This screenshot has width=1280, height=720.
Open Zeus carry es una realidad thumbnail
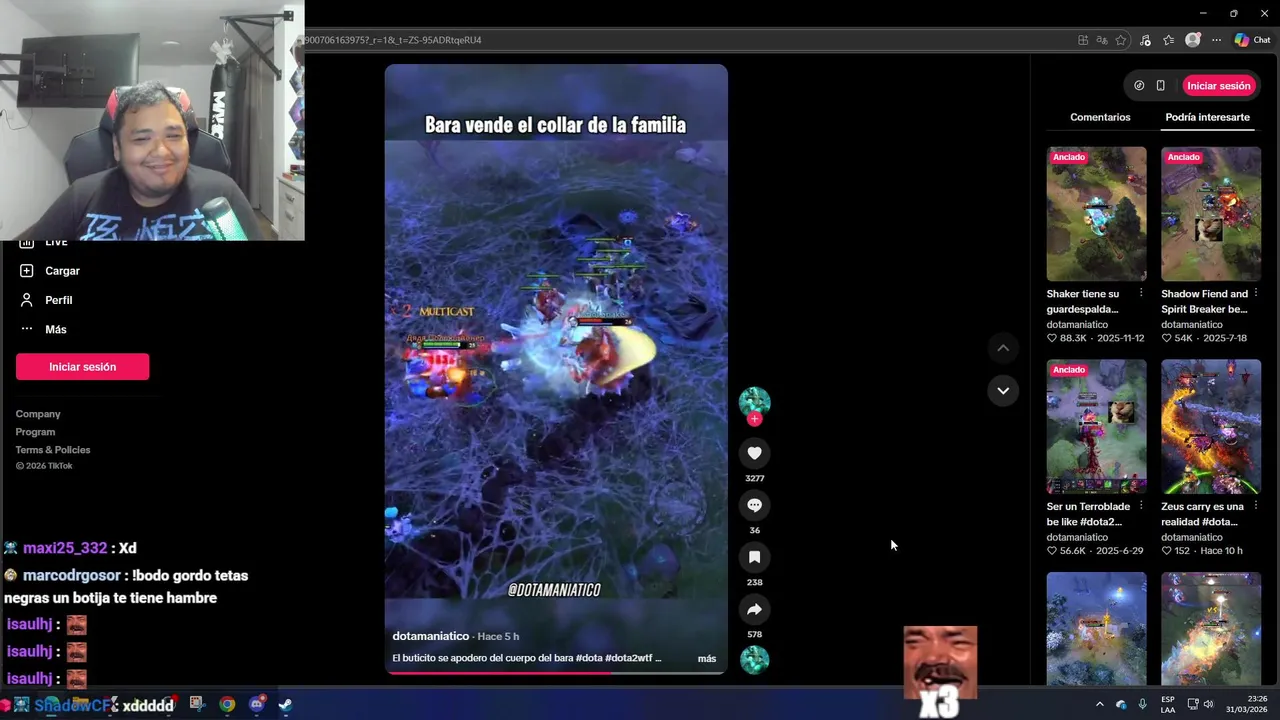pos(1211,427)
